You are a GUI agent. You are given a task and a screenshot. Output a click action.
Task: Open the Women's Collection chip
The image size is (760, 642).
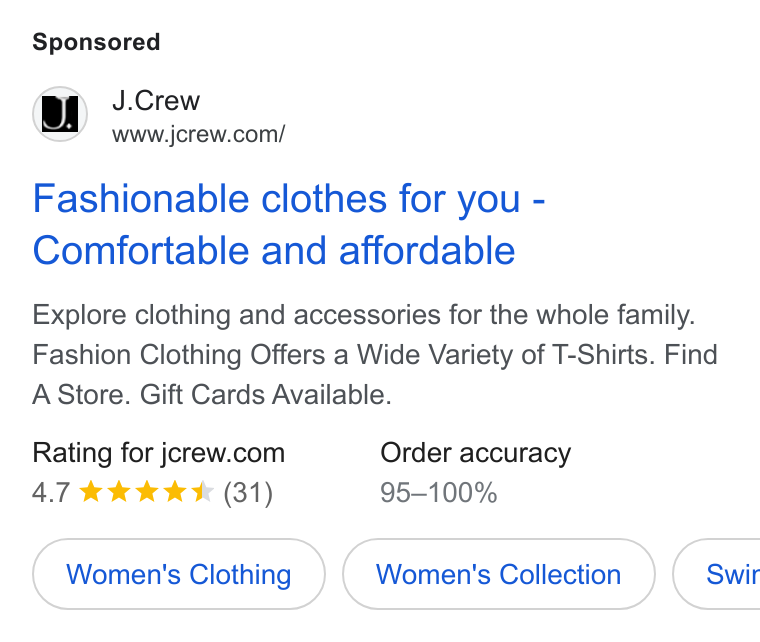[499, 574]
